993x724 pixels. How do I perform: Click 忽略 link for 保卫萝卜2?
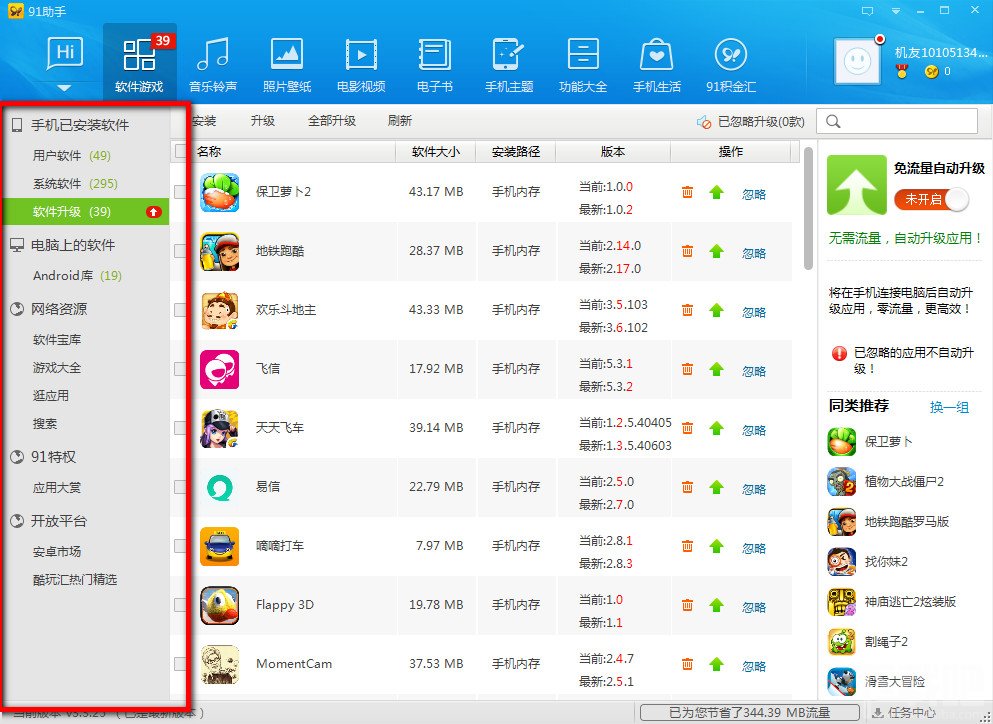[754, 194]
